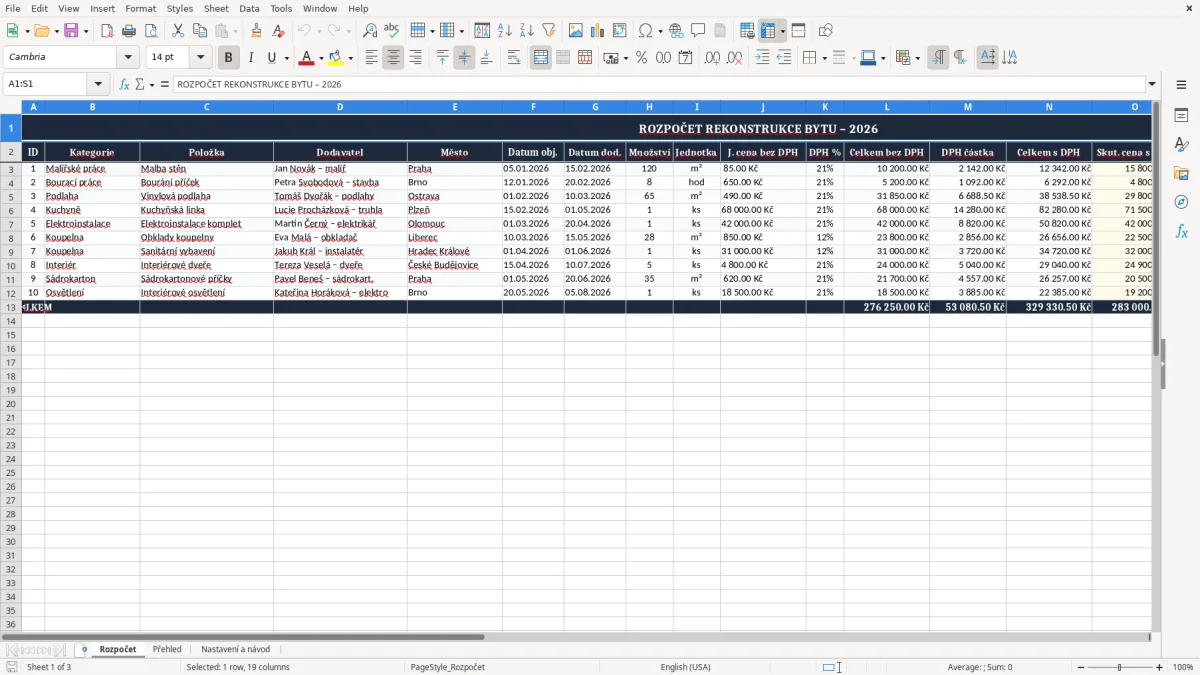This screenshot has height=675, width=1200.
Task: Open sidebar Functions fx panel
Action: (x=1181, y=232)
